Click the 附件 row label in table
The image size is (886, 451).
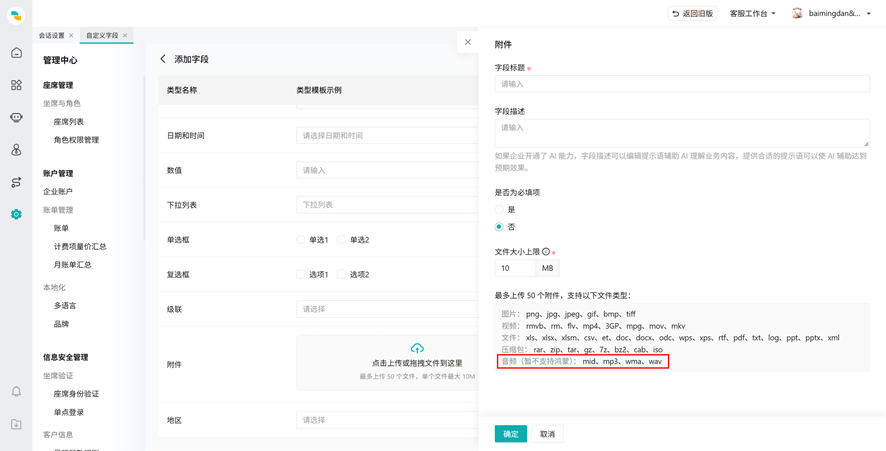(174, 365)
